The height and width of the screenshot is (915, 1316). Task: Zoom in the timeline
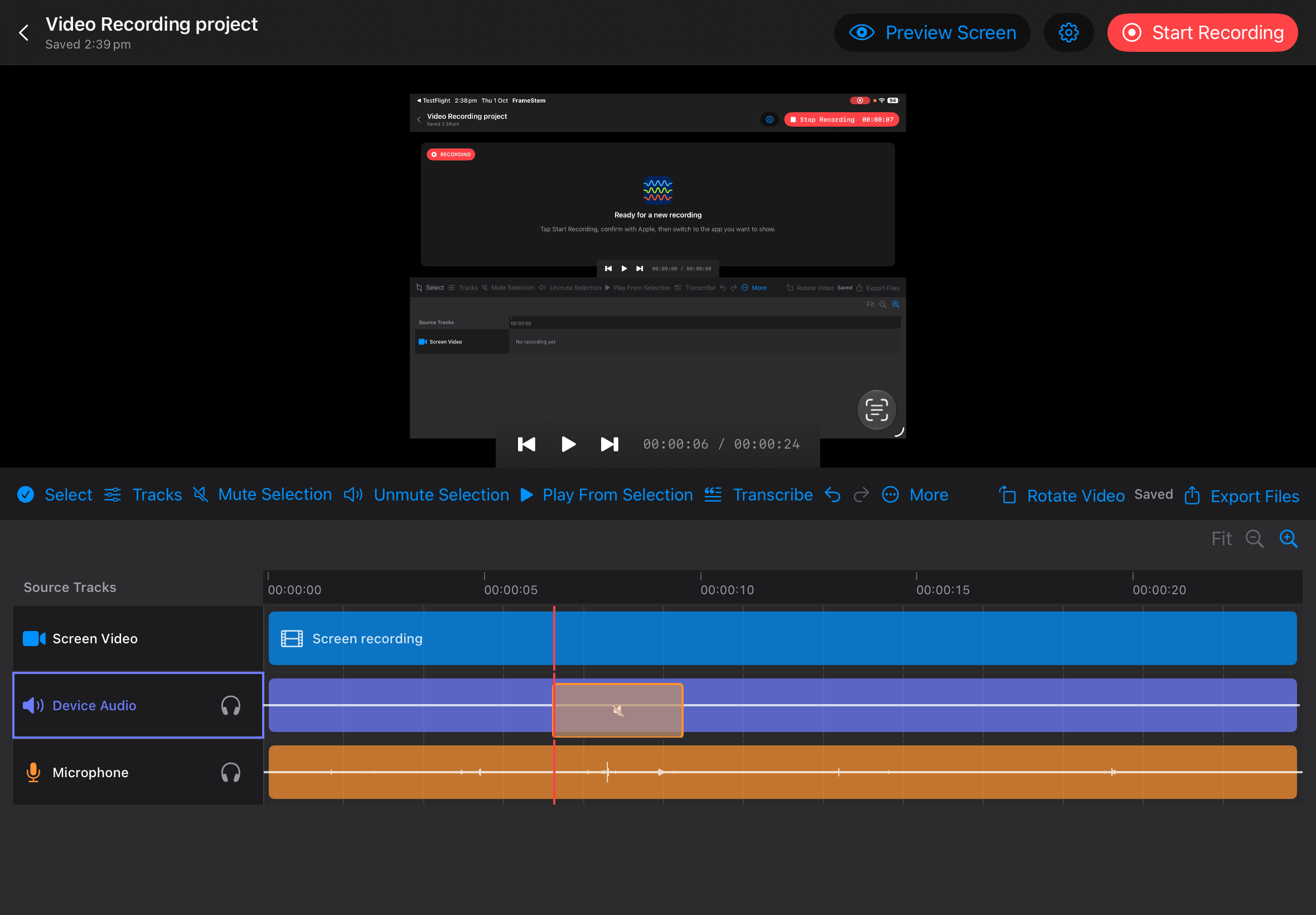point(1289,538)
